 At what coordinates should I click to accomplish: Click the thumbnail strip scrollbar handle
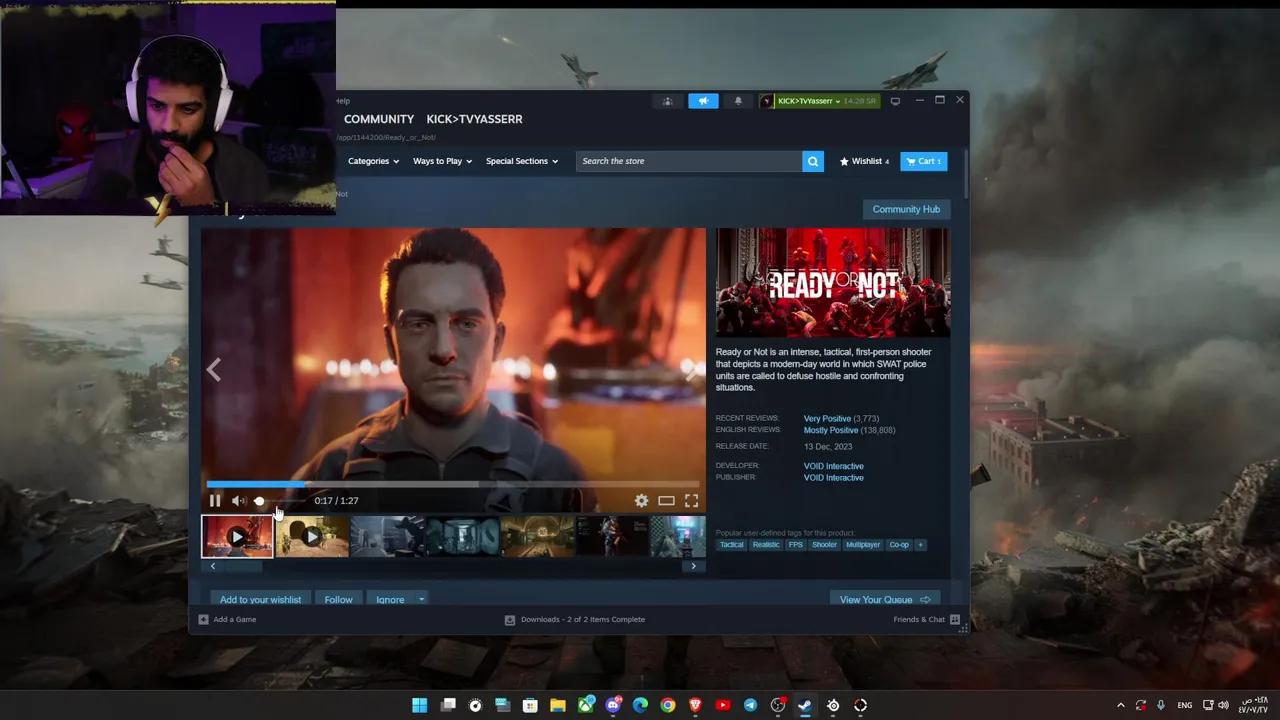coord(242,566)
